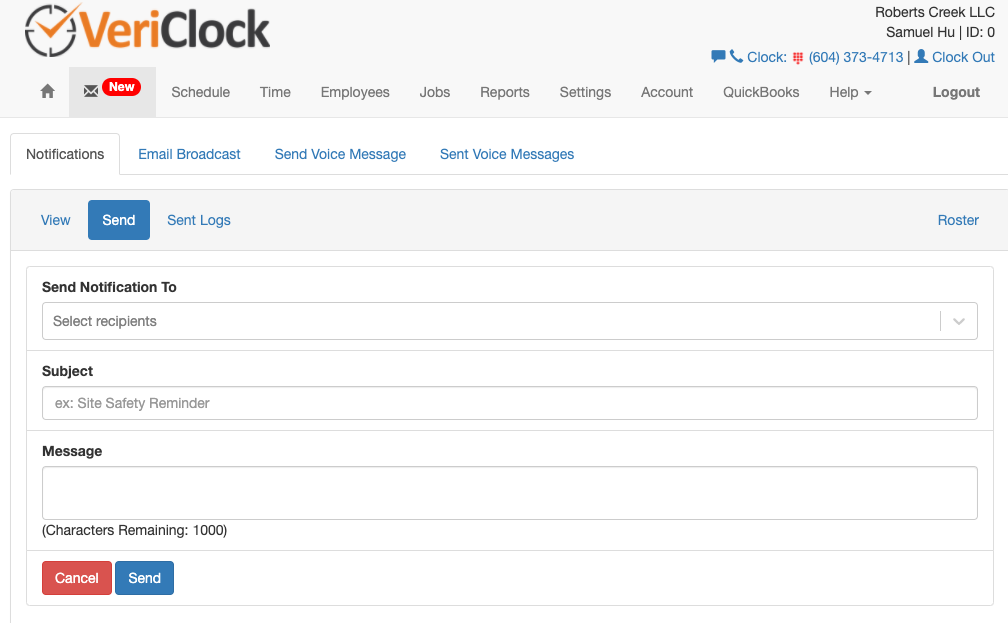Select the Send view icon button in subnav
Viewport: 1008px width, 623px height.
118,219
